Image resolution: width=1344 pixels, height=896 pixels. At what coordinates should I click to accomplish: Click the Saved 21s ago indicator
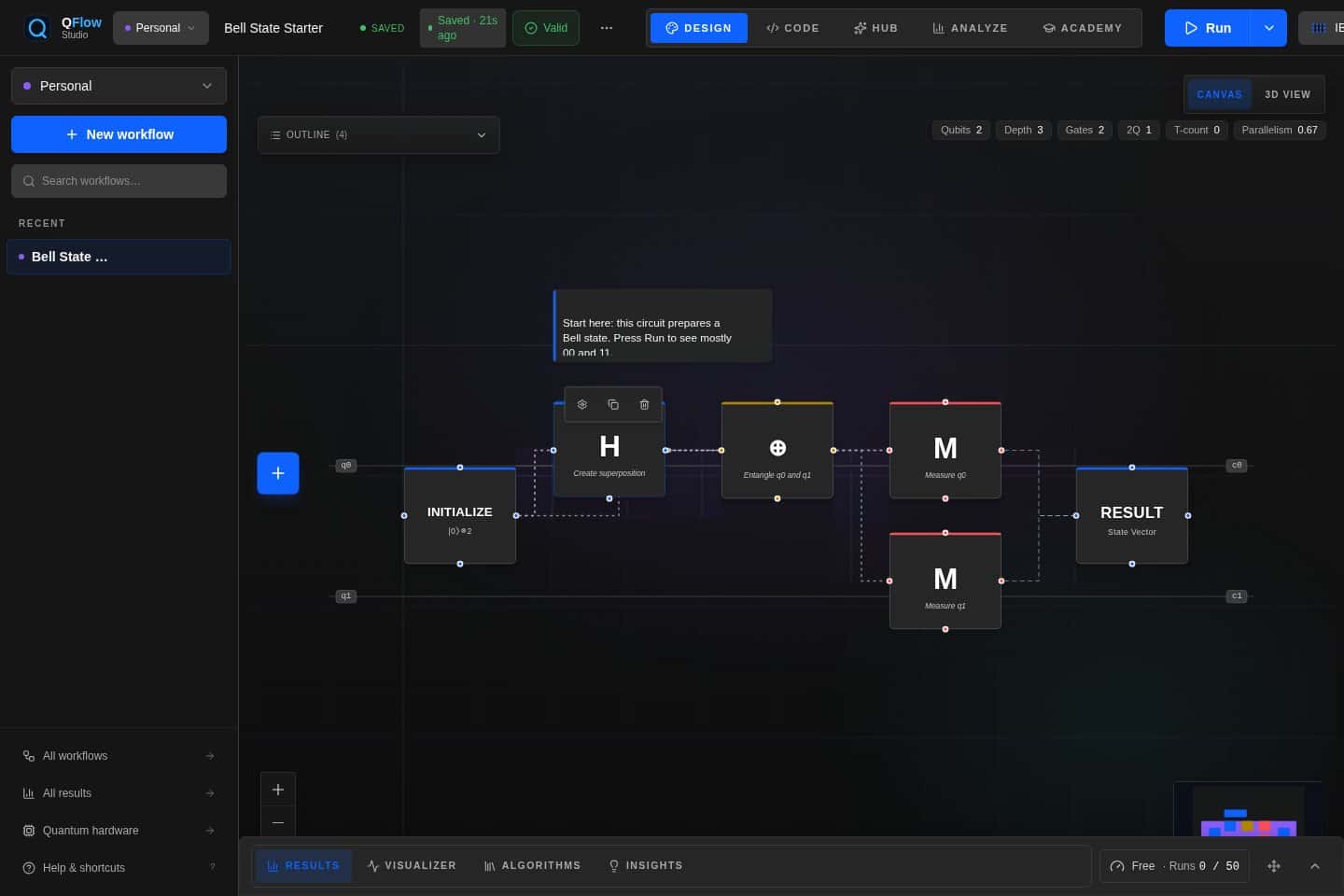pos(463,28)
